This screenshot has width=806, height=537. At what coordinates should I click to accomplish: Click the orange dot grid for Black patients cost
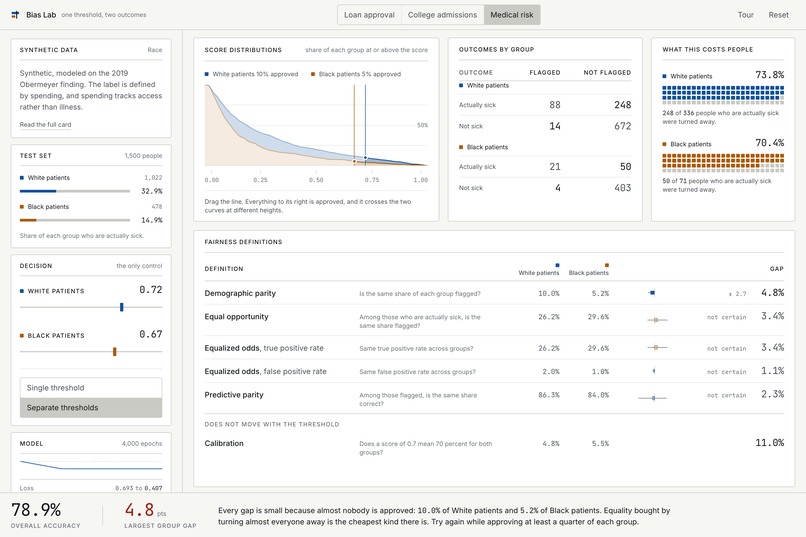pyautogui.click(x=723, y=163)
